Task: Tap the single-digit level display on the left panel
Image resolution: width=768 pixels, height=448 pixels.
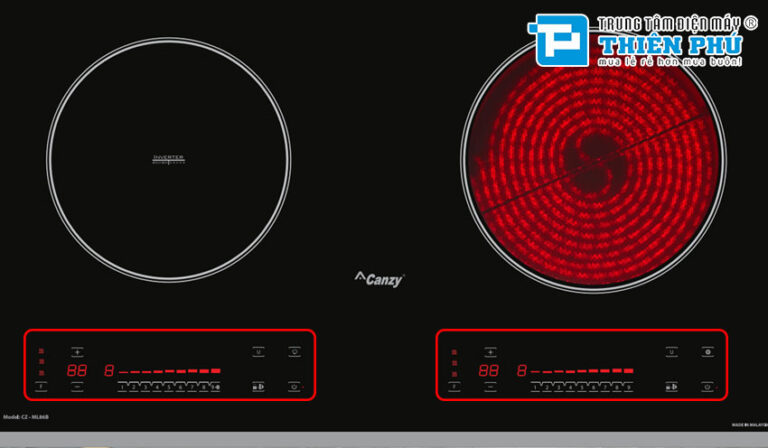Action: pos(109,370)
